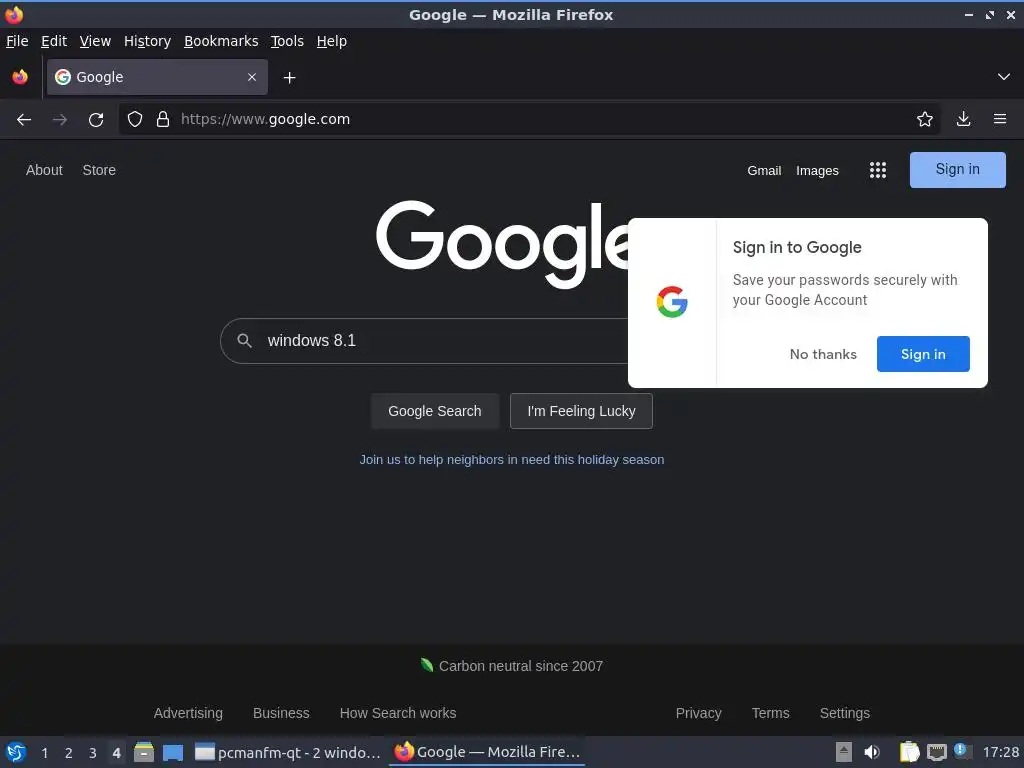Viewport: 1024px width, 768px height.
Task: Click the magnifier icon in search box
Action: click(x=244, y=340)
